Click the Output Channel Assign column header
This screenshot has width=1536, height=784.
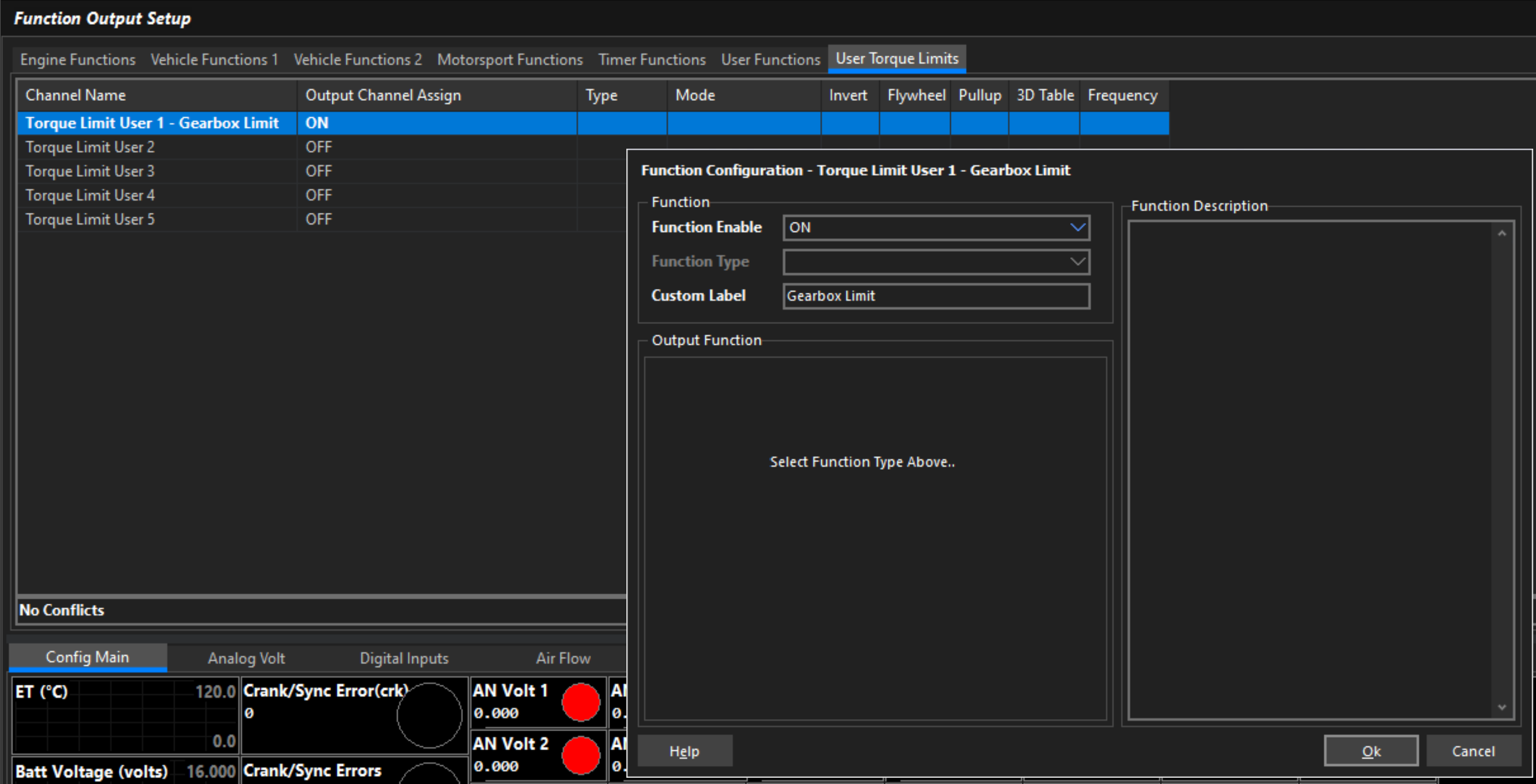[437, 95]
